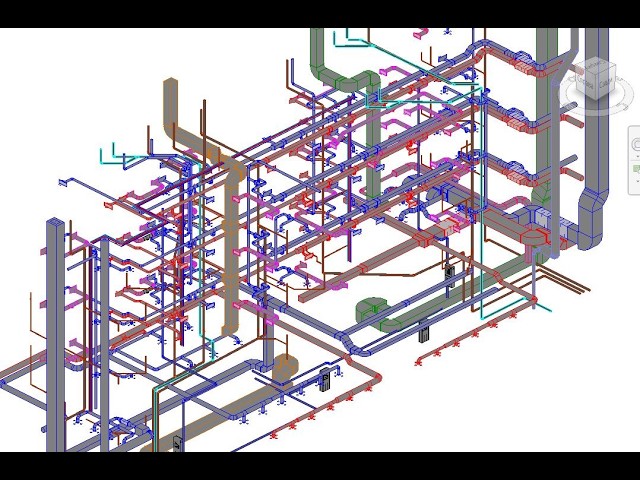Expand the zoom tool dropdown arrow

click(636, 180)
